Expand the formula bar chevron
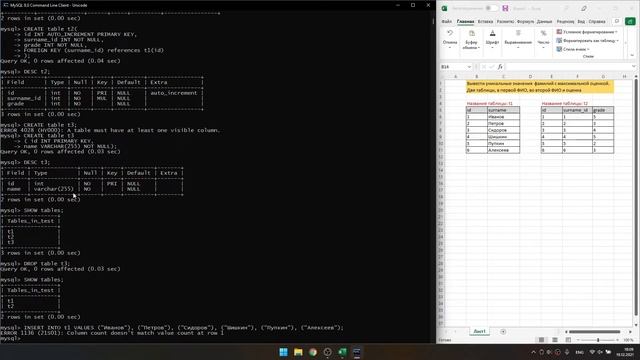 pyautogui.click(x=633, y=67)
